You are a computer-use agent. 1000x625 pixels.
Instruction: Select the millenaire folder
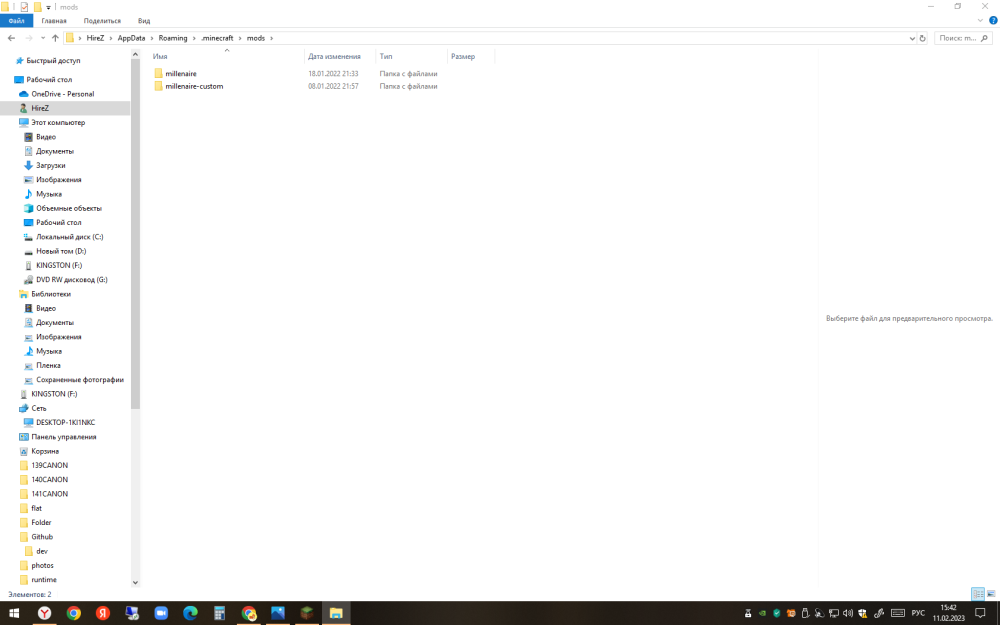click(180, 74)
